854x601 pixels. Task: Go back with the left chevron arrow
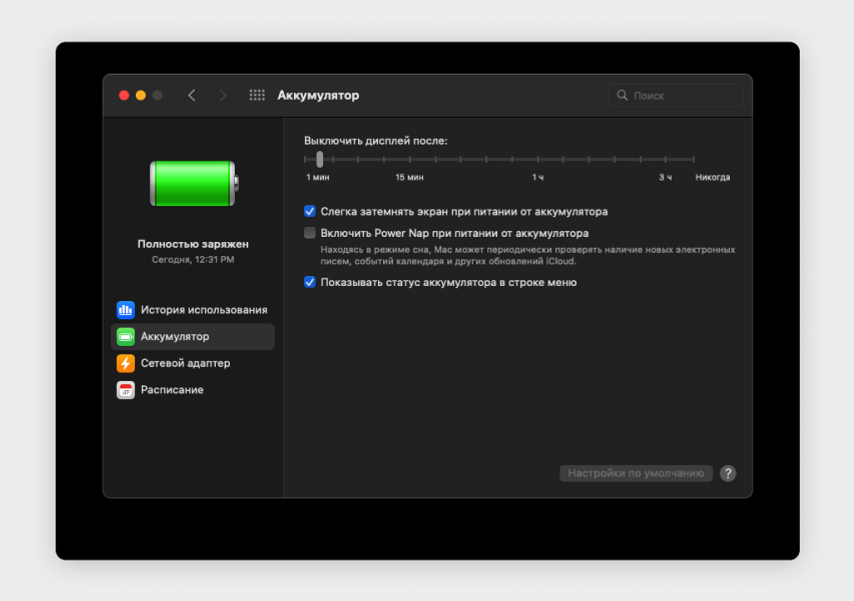tap(192, 95)
